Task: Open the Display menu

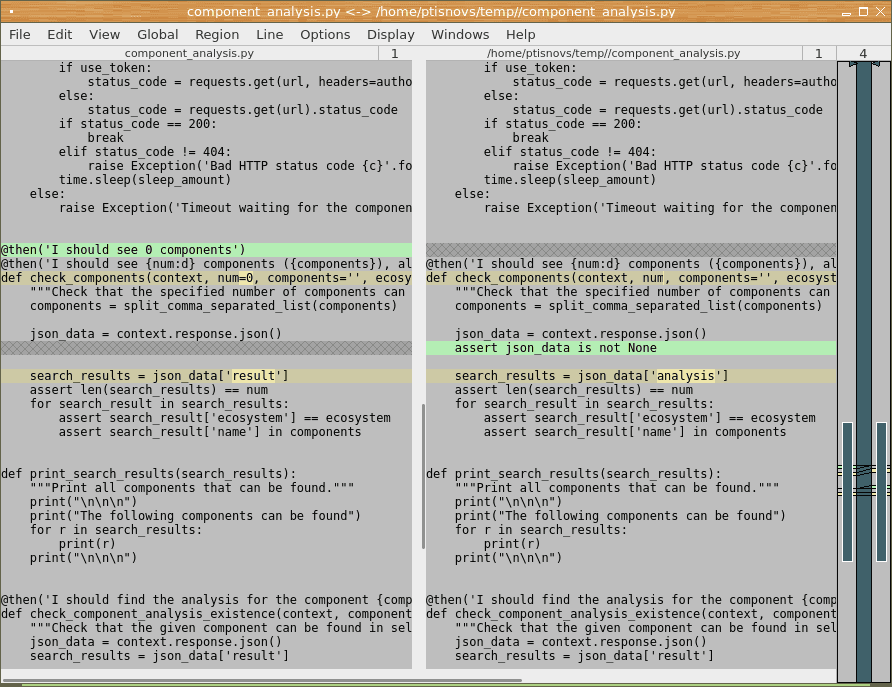Action: pos(391,35)
